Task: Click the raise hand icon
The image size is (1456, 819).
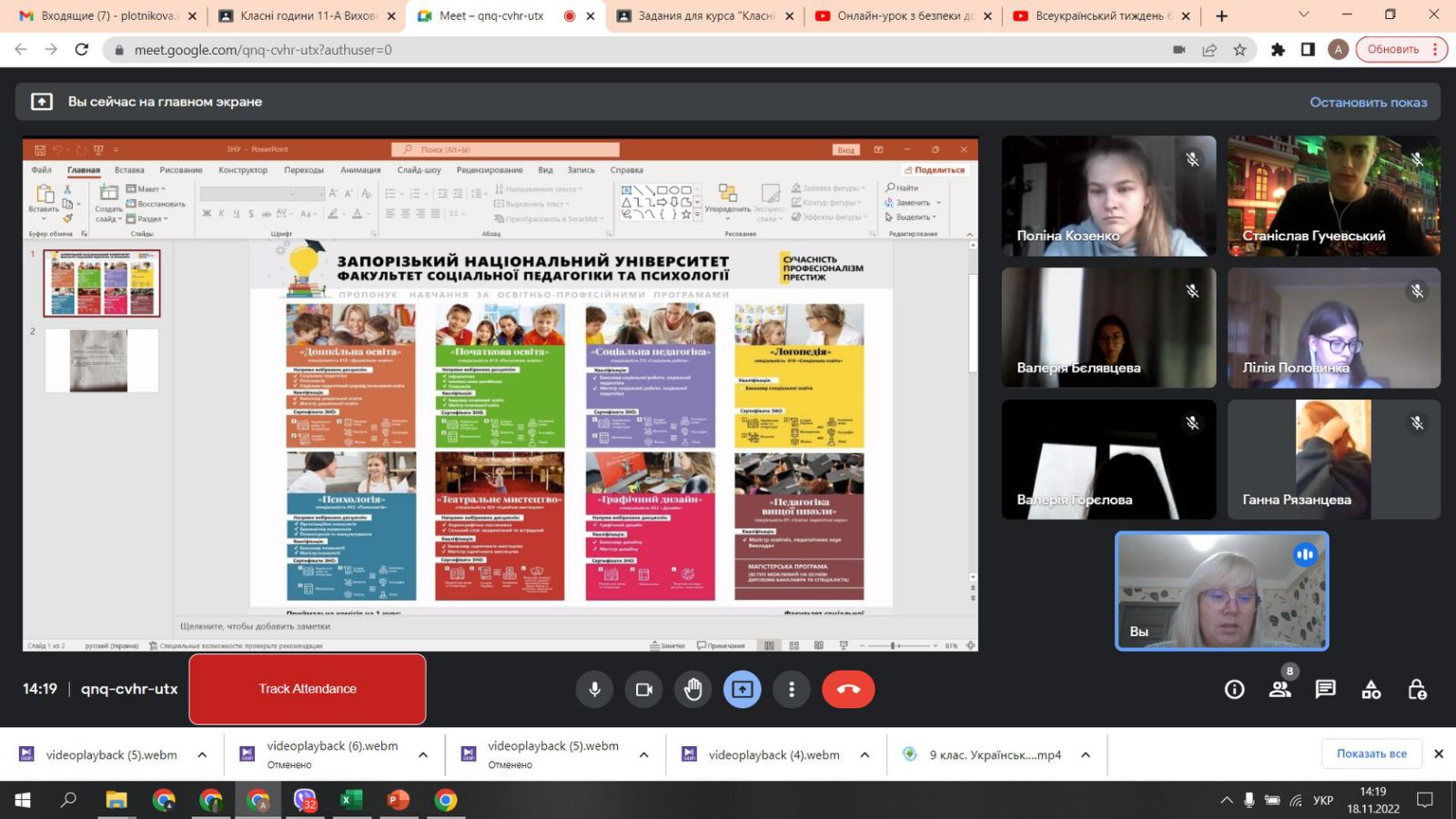Action: click(693, 690)
